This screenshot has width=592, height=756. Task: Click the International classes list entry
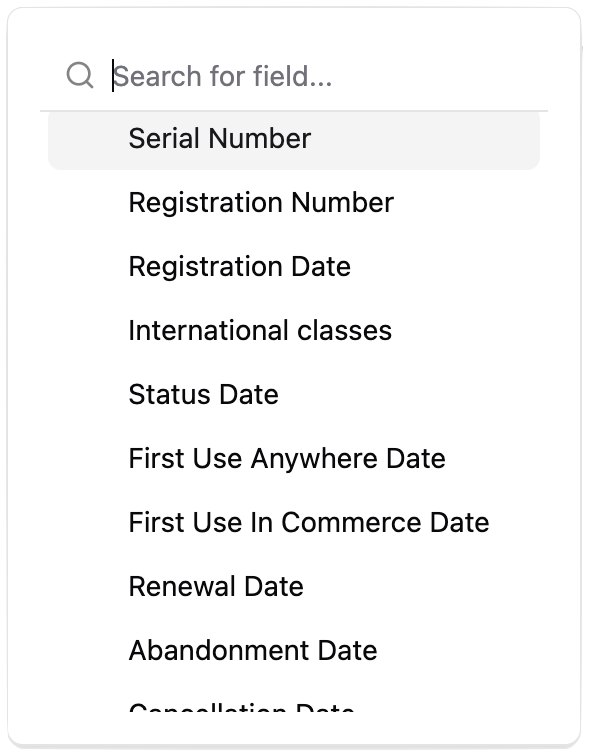tap(294, 331)
